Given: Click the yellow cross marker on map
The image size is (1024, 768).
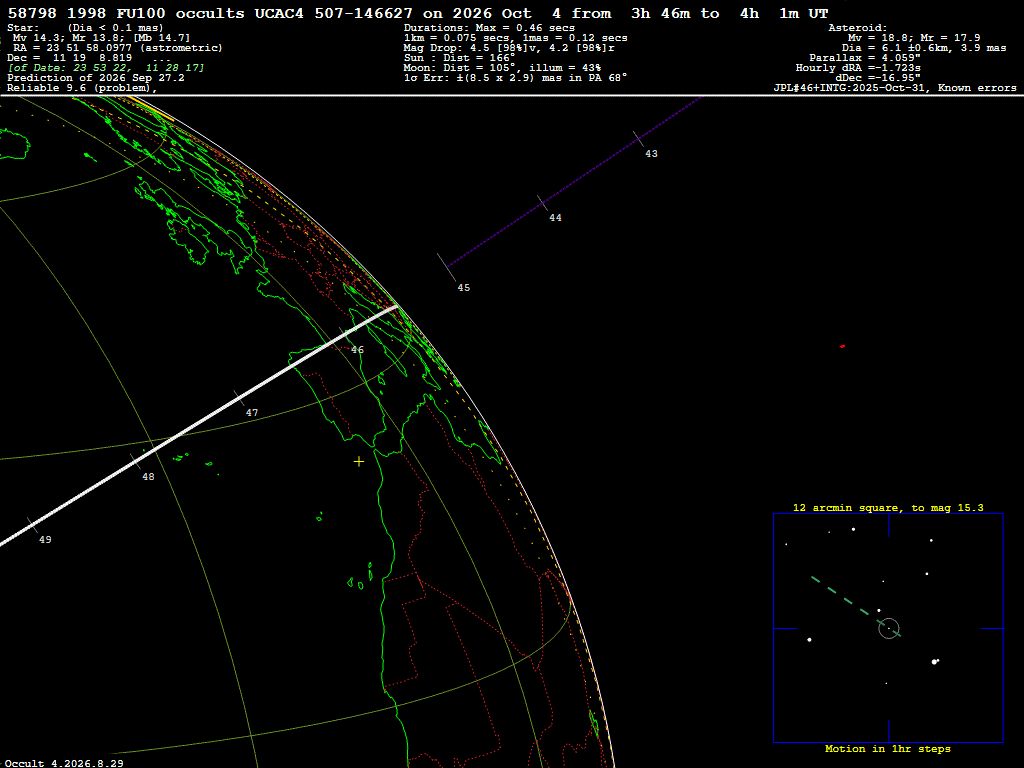Looking at the screenshot, I should (359, 462).
